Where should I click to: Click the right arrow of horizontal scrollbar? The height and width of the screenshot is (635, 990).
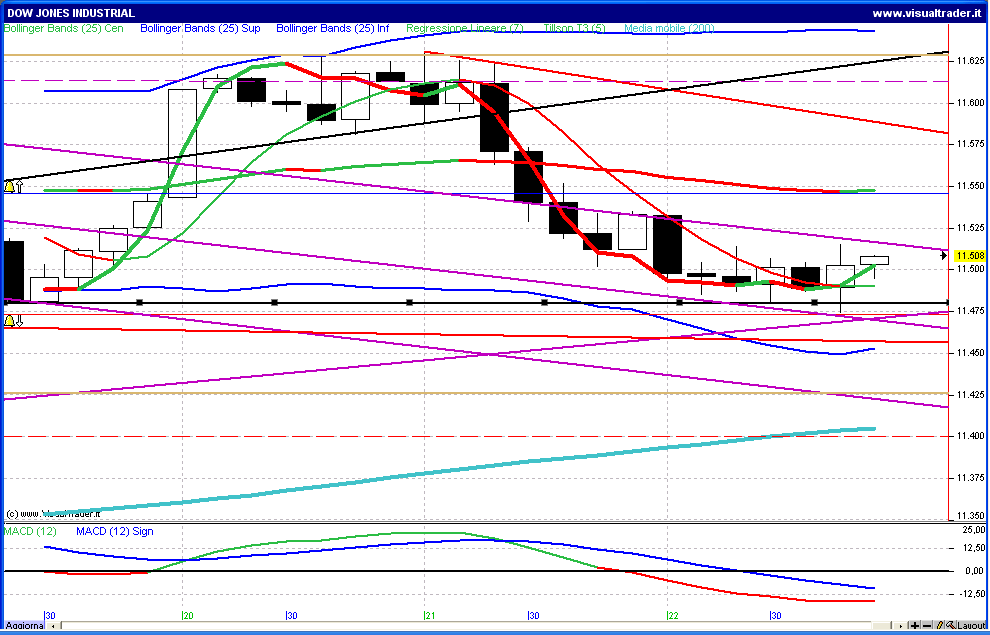902,626
